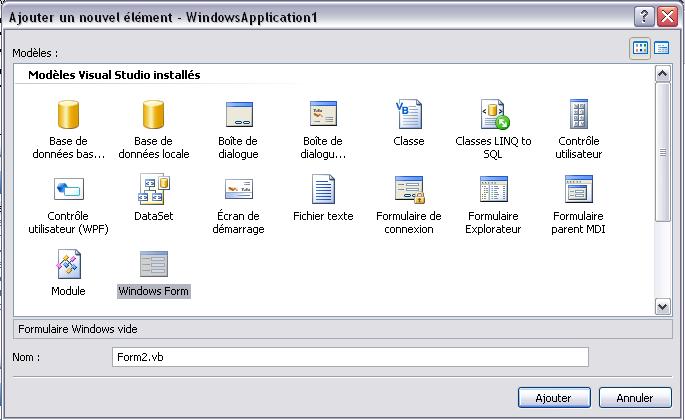Viewport: 685px width, 420px height.
Task: Select the Écran de démarrage icon
Action: coord(239,189)
